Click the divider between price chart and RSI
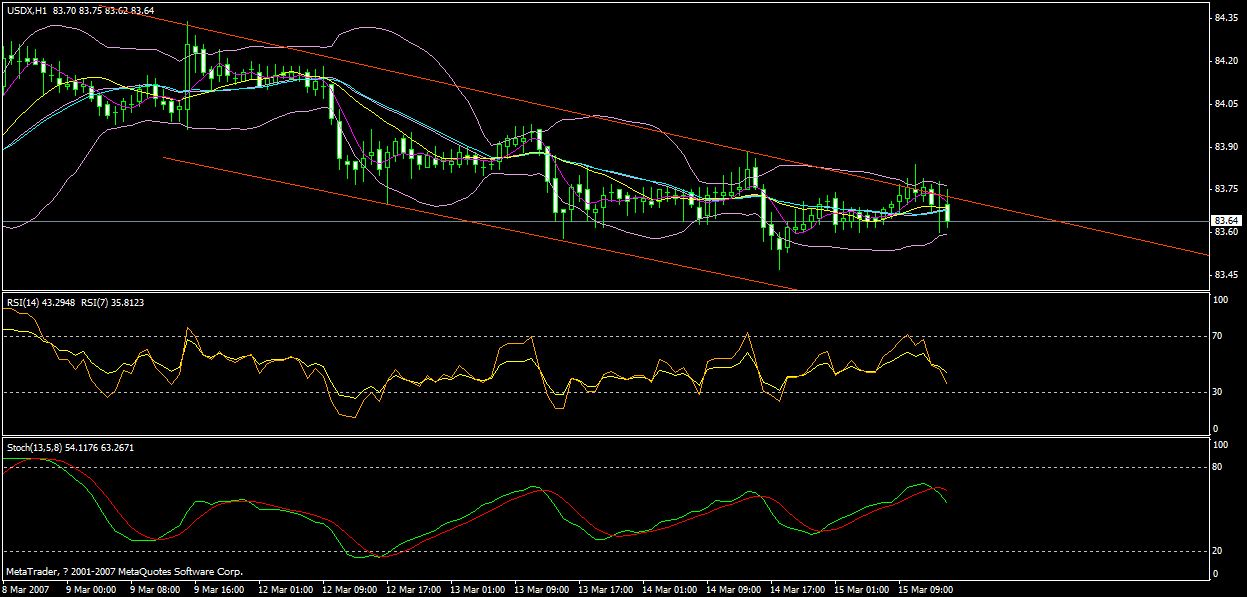The image size is (1247, 597). 600,292
